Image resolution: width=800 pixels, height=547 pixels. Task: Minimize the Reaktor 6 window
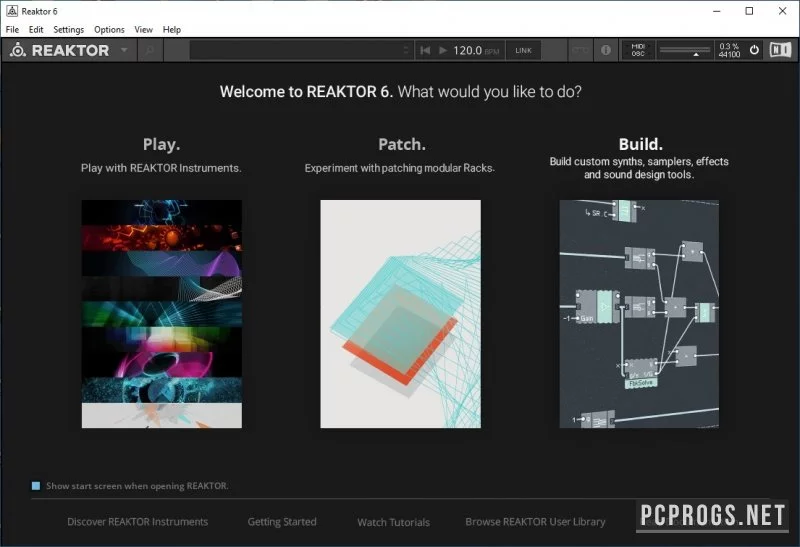pyautogui.click(x=717, y=11)
